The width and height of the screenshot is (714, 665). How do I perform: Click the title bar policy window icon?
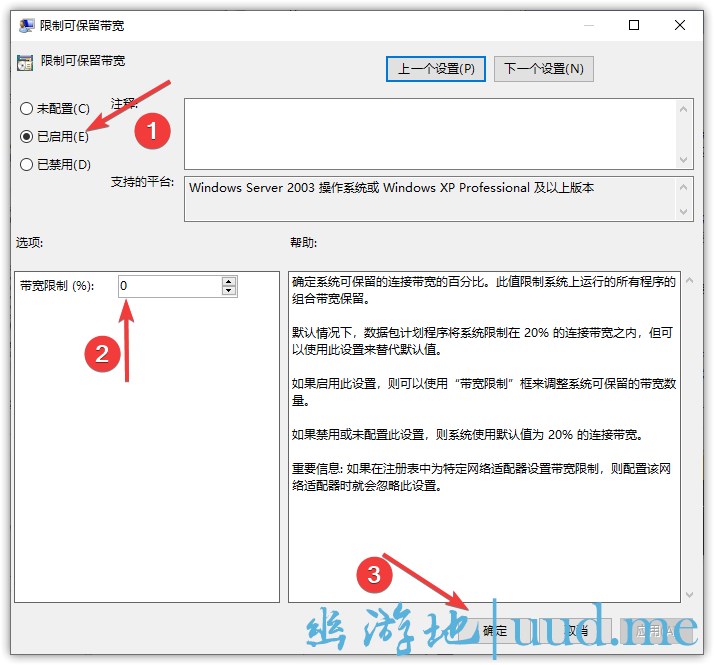(x=26, y=26)
